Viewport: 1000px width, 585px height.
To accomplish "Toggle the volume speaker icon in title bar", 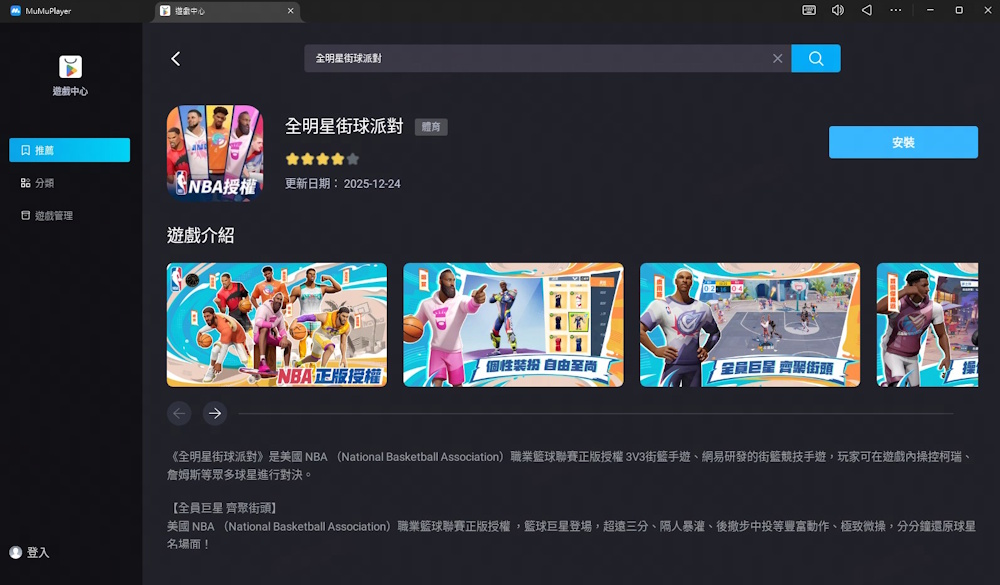I will 838,10.
